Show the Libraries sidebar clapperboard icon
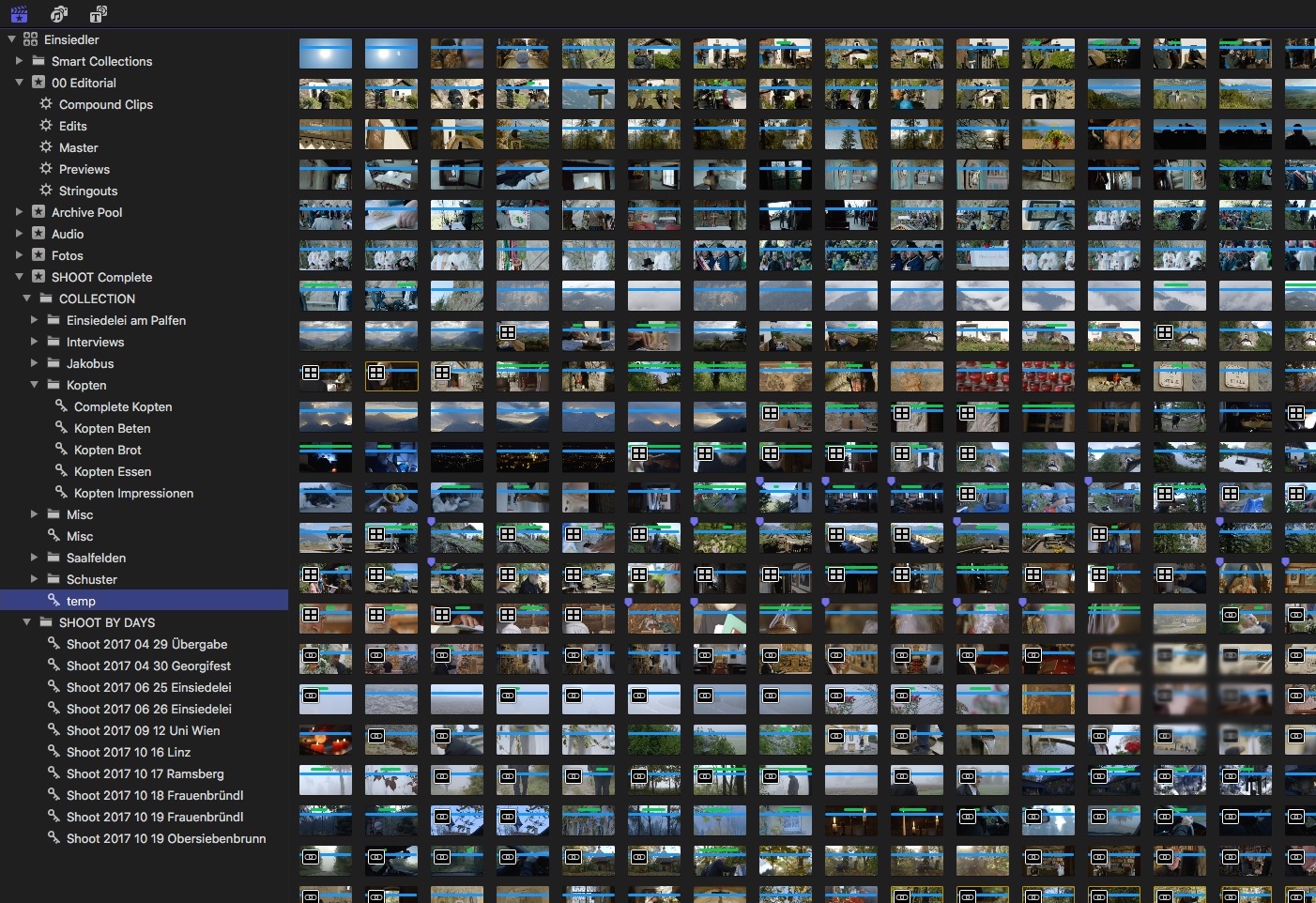1316x903 pixels. [x=19, y=14]
